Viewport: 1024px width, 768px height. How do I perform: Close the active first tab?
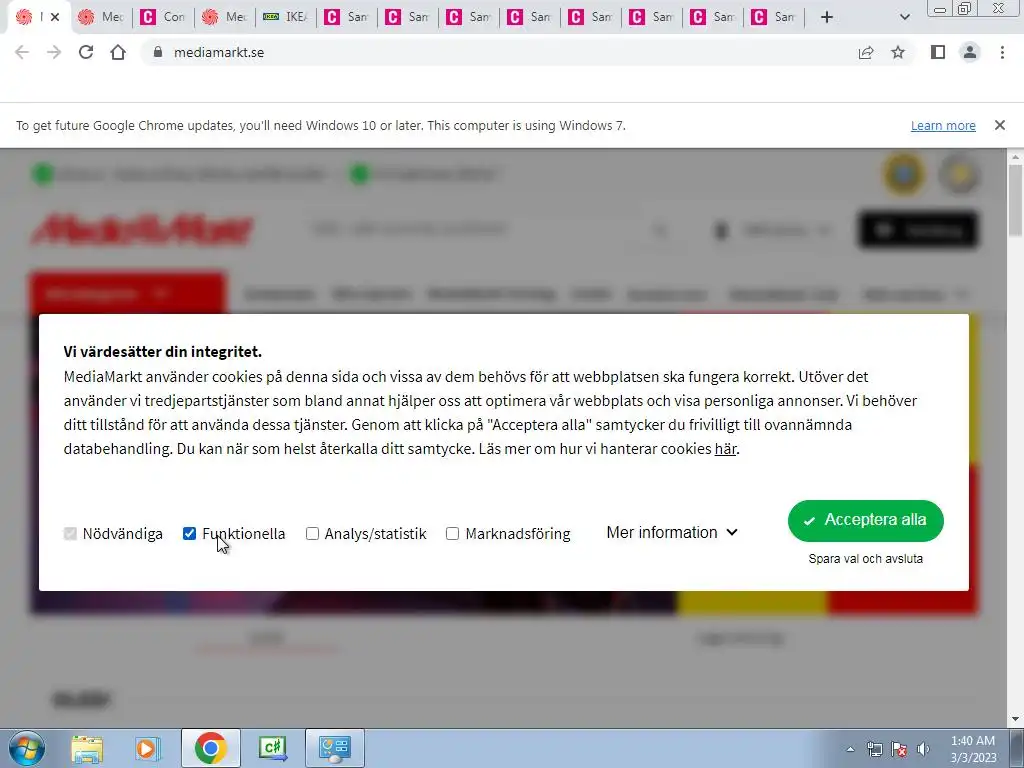pyautogui.click(x=55, y=17)
